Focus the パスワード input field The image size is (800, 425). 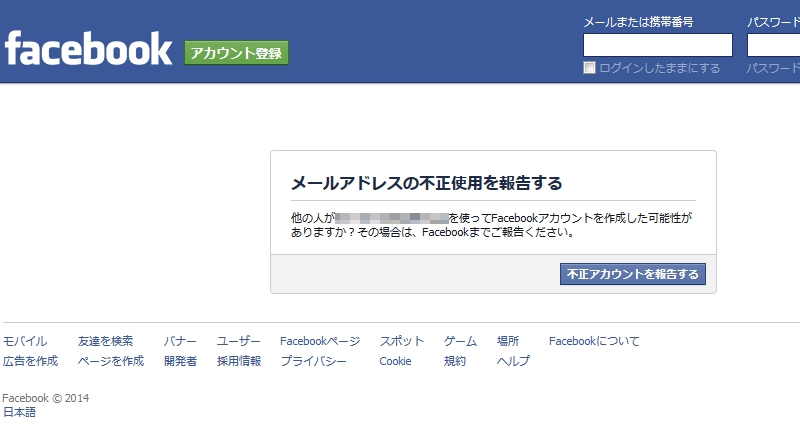[773, 45]
